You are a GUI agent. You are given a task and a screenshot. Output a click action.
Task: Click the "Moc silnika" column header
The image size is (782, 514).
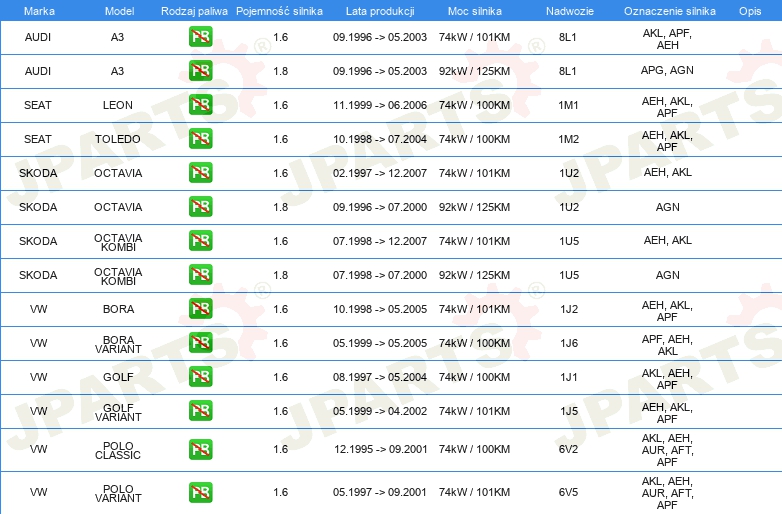[475, 11]
